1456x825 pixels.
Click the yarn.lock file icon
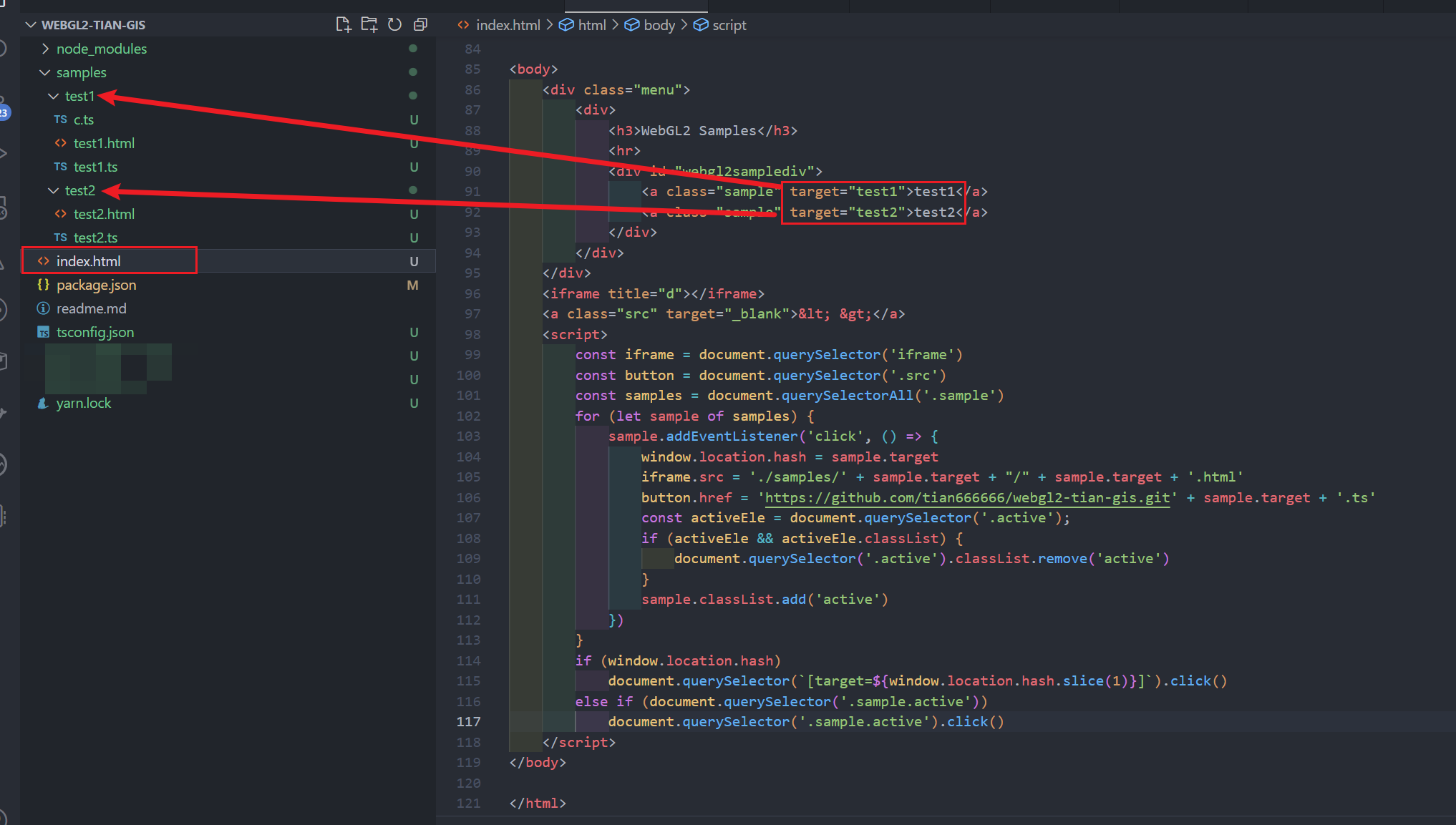click(44, 403)
